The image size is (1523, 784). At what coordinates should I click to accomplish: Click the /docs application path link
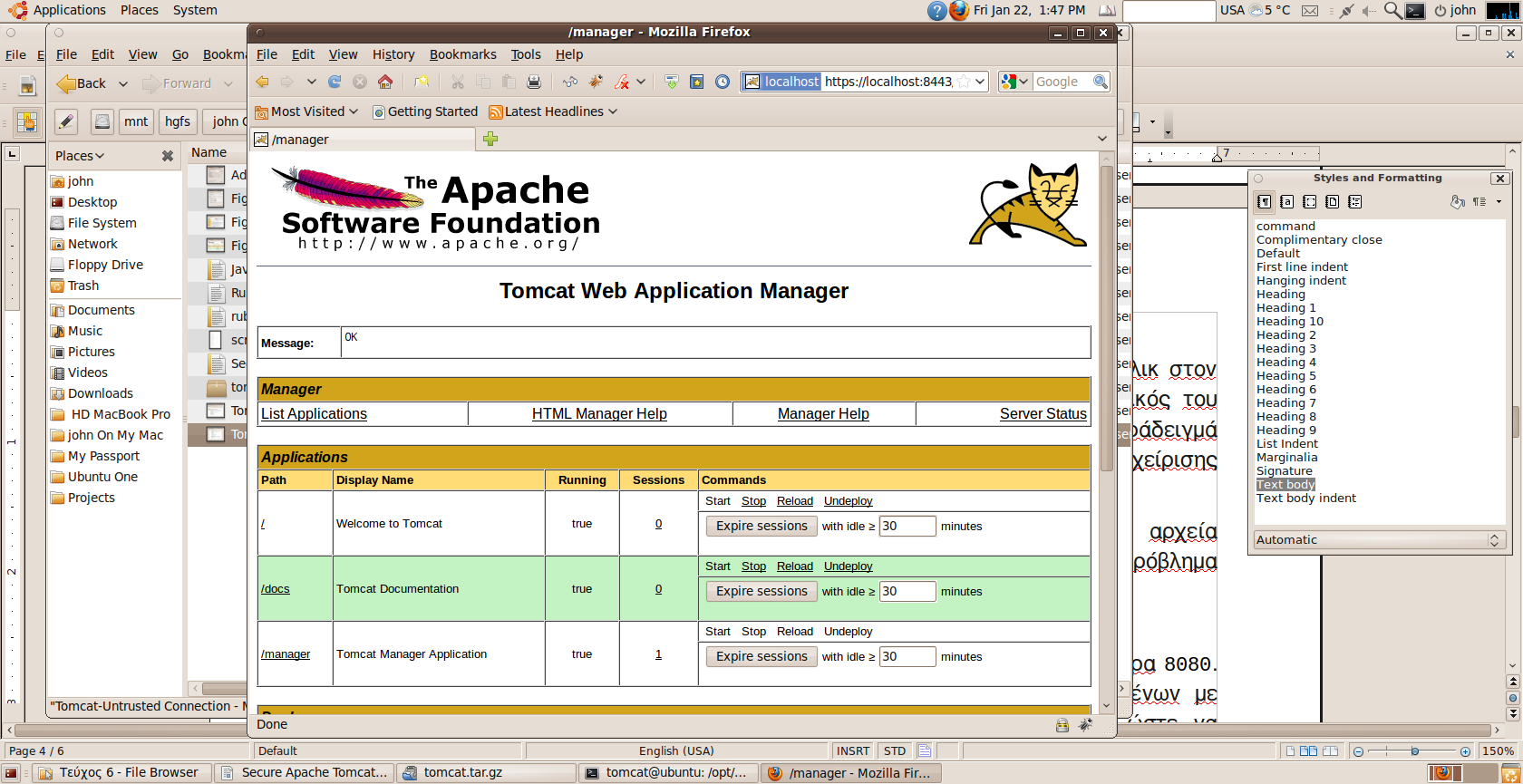pos(275,589)
